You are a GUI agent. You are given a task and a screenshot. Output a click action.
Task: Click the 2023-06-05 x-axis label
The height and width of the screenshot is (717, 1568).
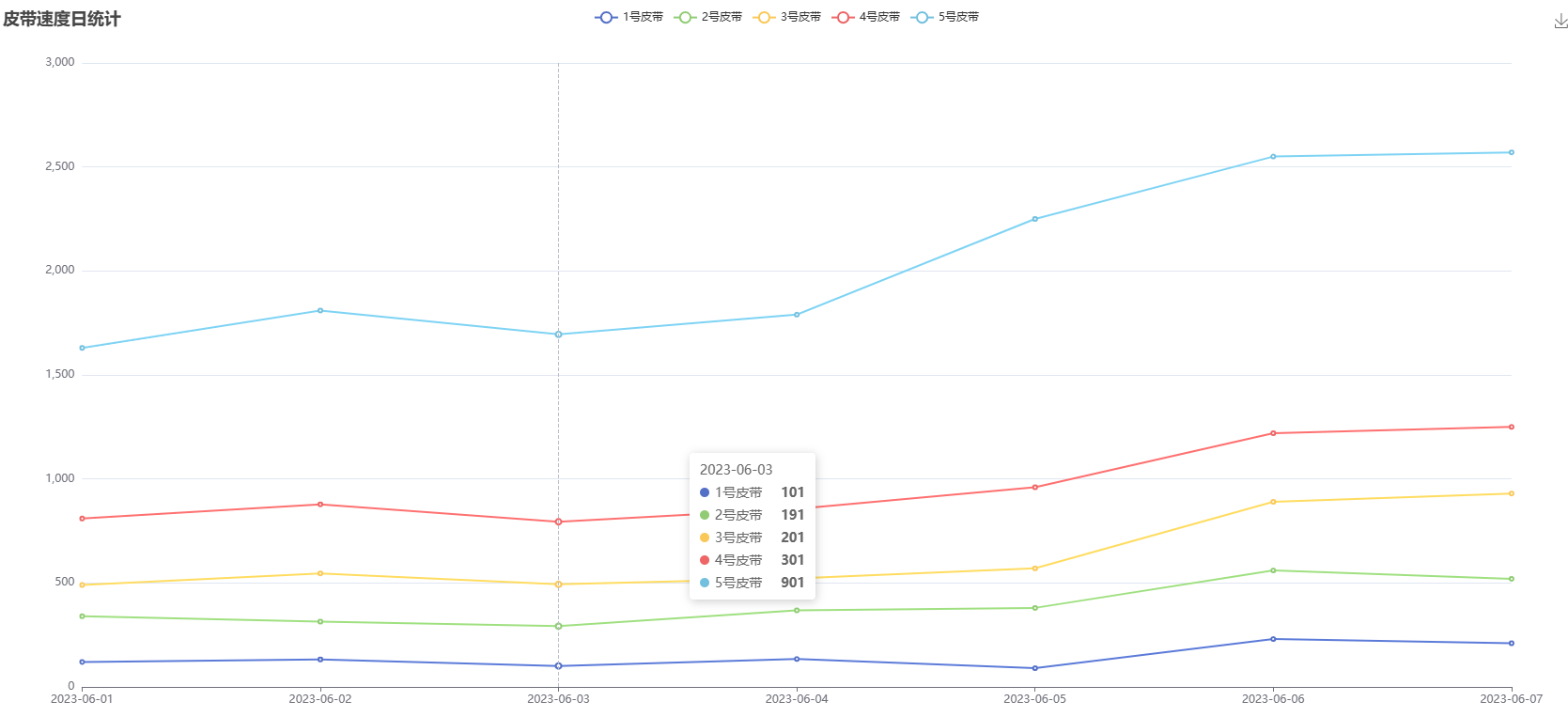[x=1035, y=699]
